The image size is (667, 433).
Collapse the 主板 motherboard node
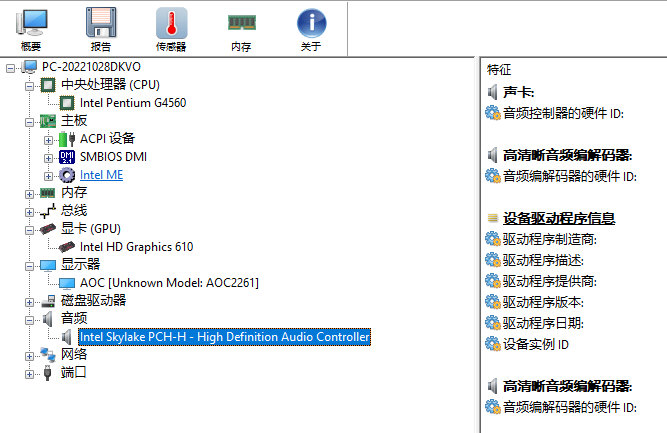[29, 122]
